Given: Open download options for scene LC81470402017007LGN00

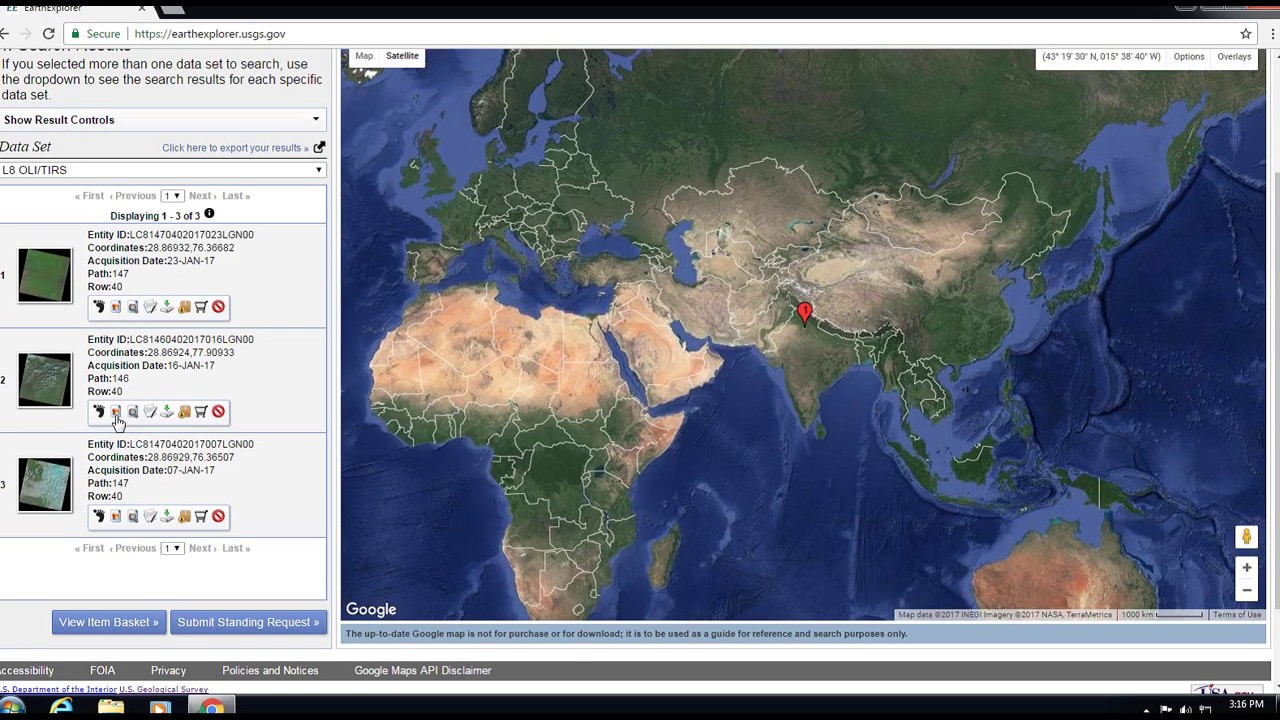Looking at the screenshot, I should (167, 516).
